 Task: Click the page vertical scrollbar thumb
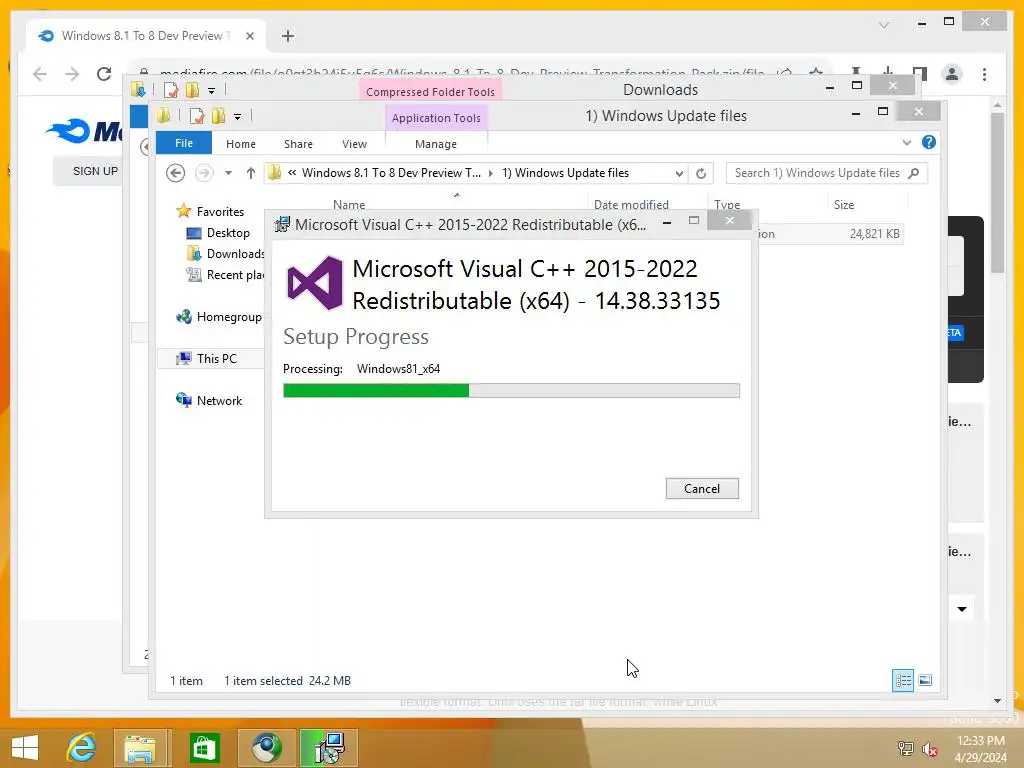[x=997, y=193]
